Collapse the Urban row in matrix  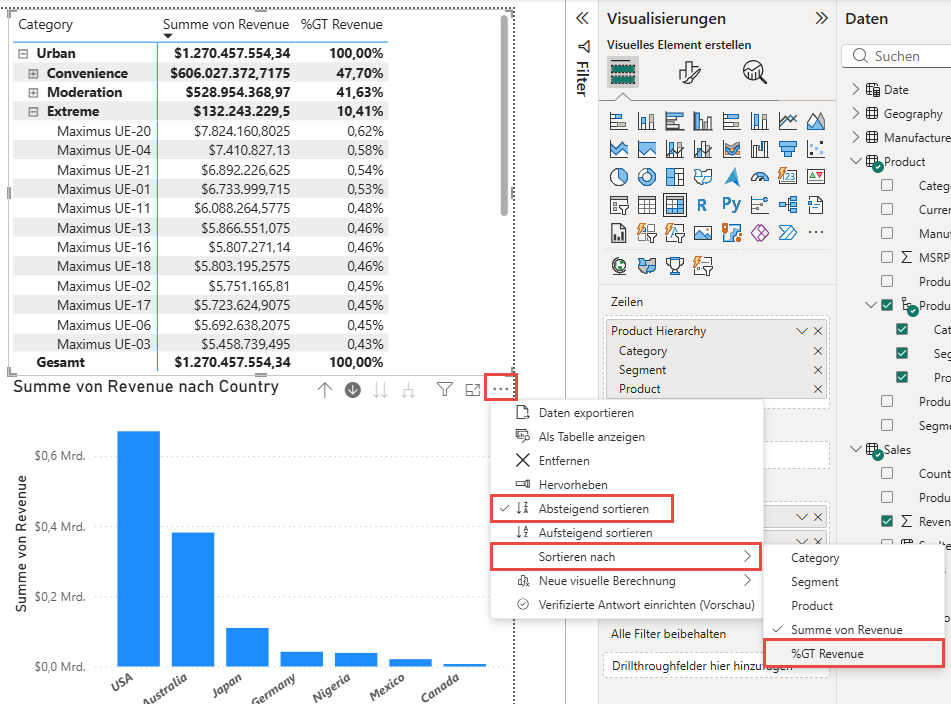click(23, 53)
